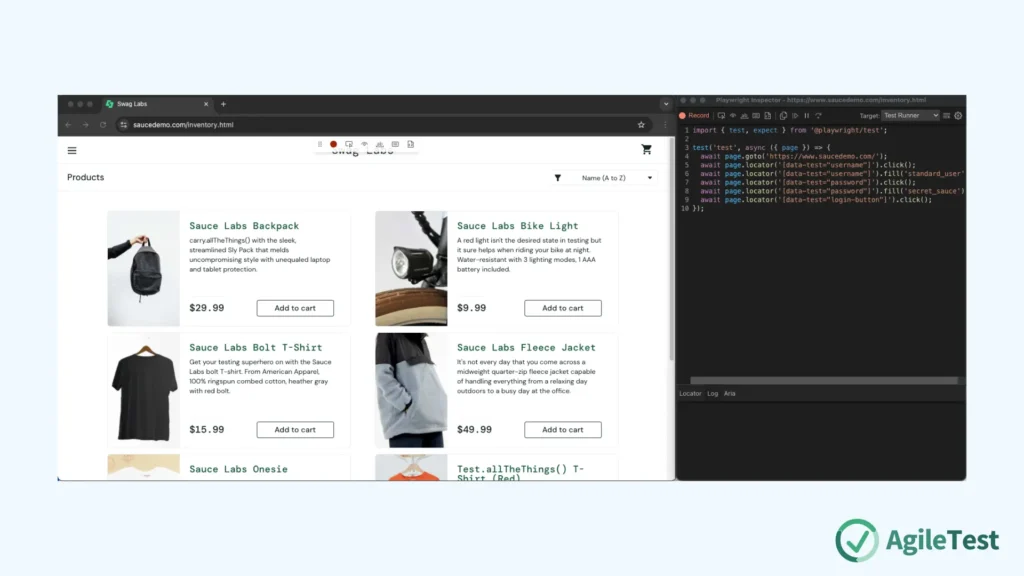Bookmark this page with the star icon
This screenshot has height=576, width=1024.
641,125
